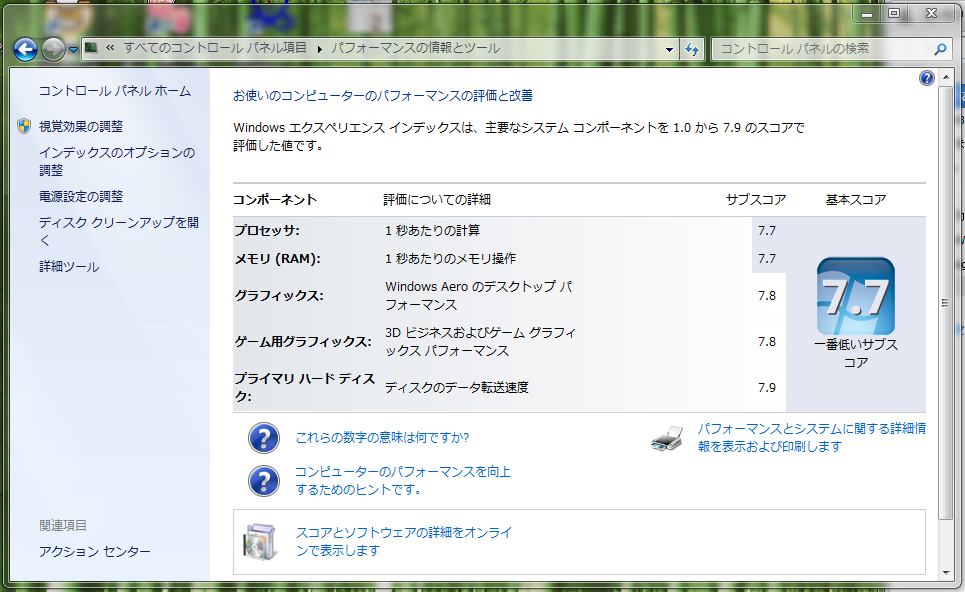Click the サブスコア column header

point(756,199)
